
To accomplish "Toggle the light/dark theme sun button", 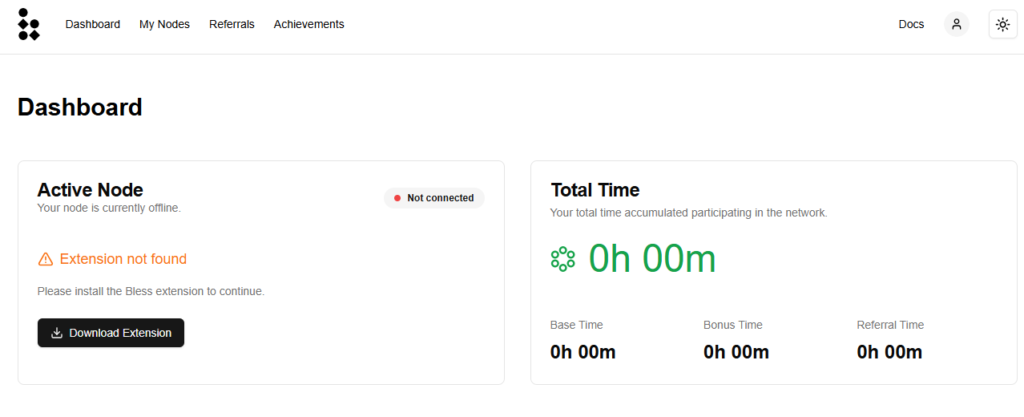I will click(x=1002, y=25).
